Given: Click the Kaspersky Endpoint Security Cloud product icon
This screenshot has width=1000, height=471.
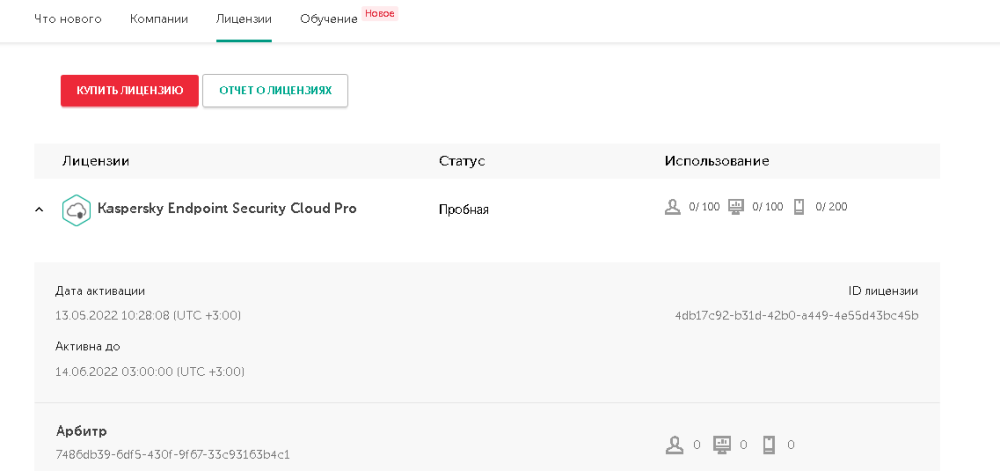Looking at the screenshot, I should 76,210.
